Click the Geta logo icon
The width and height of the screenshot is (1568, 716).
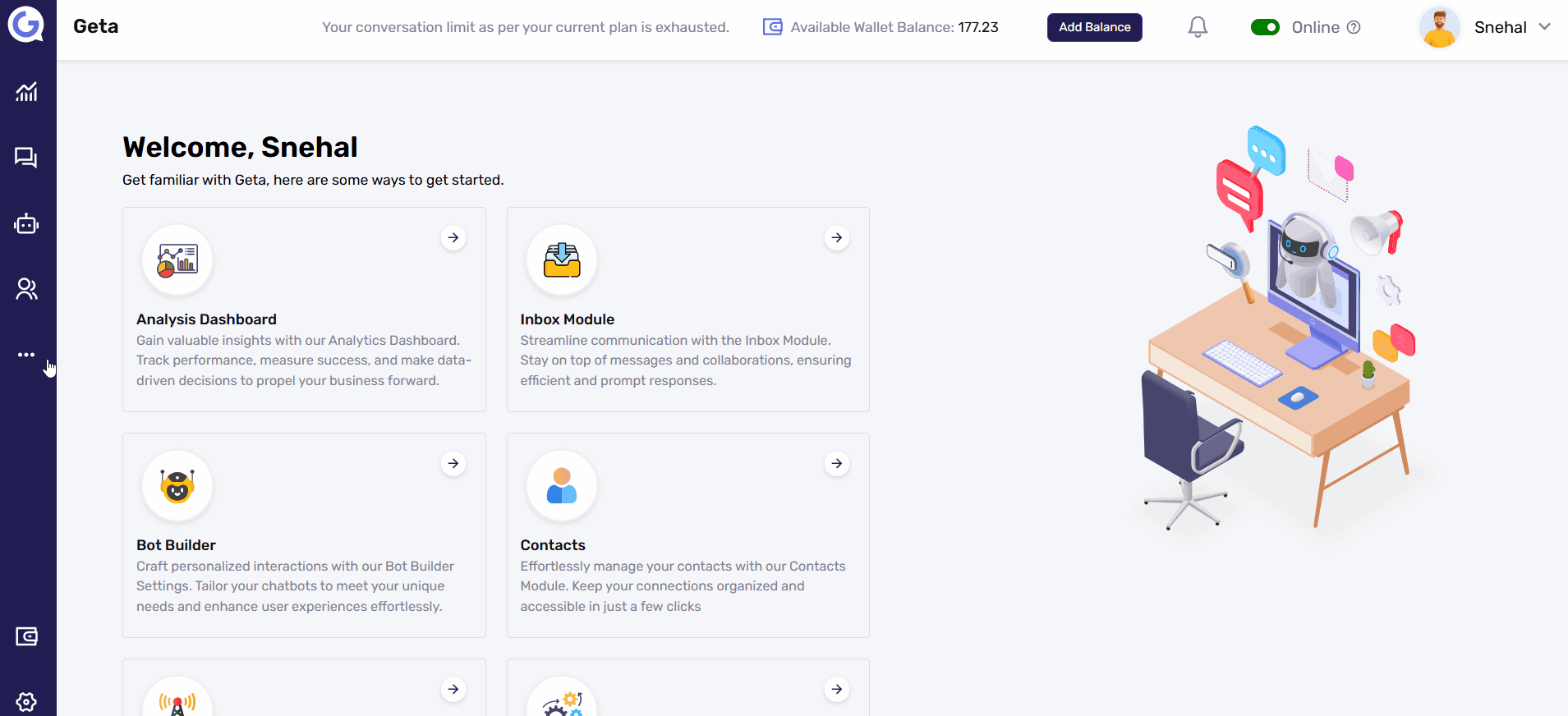[x=26, y=25]
